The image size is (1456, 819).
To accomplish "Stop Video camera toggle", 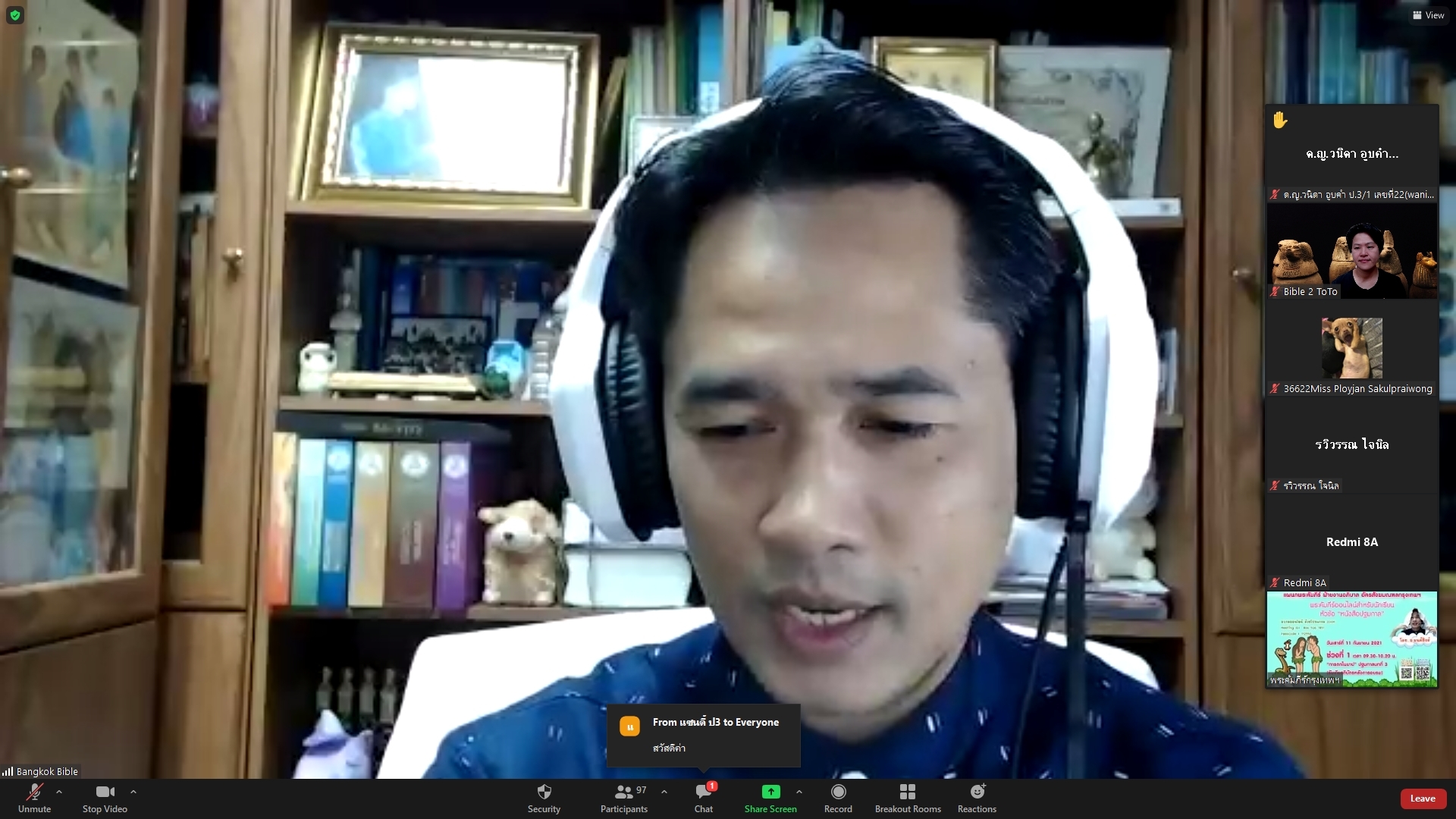I will [105, 799].
